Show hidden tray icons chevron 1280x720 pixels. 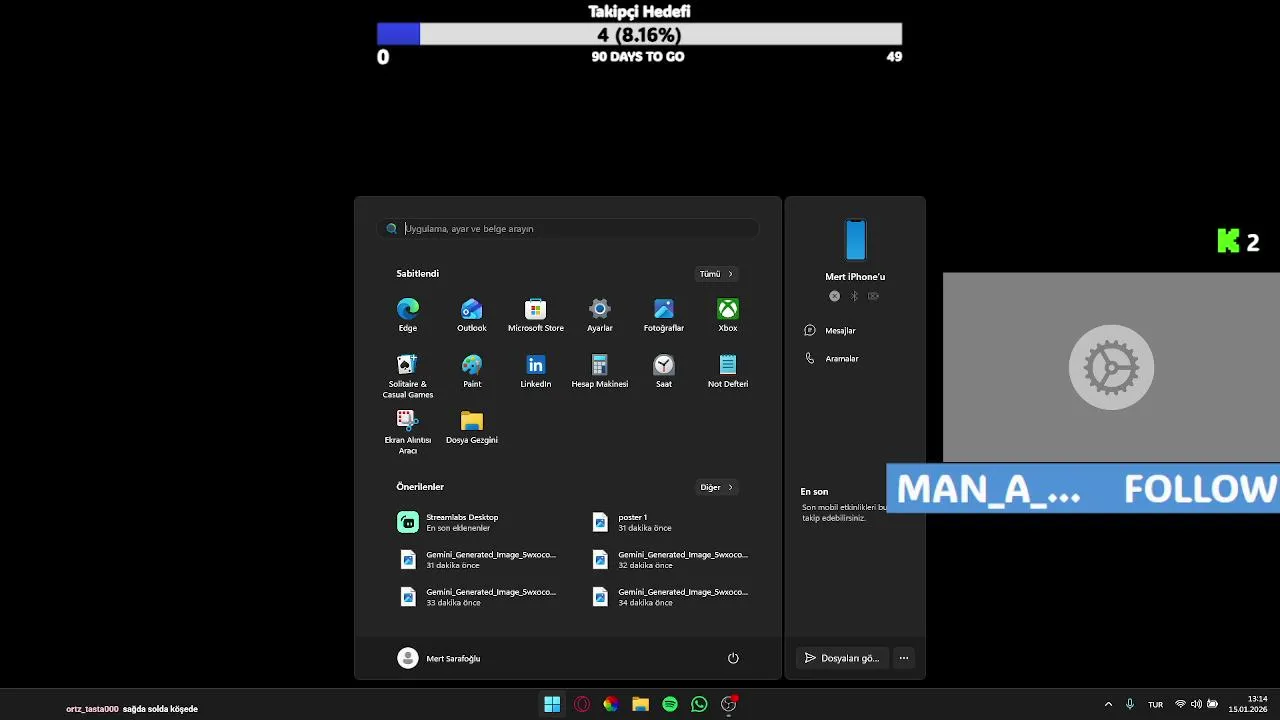[x=1108, y=704]
